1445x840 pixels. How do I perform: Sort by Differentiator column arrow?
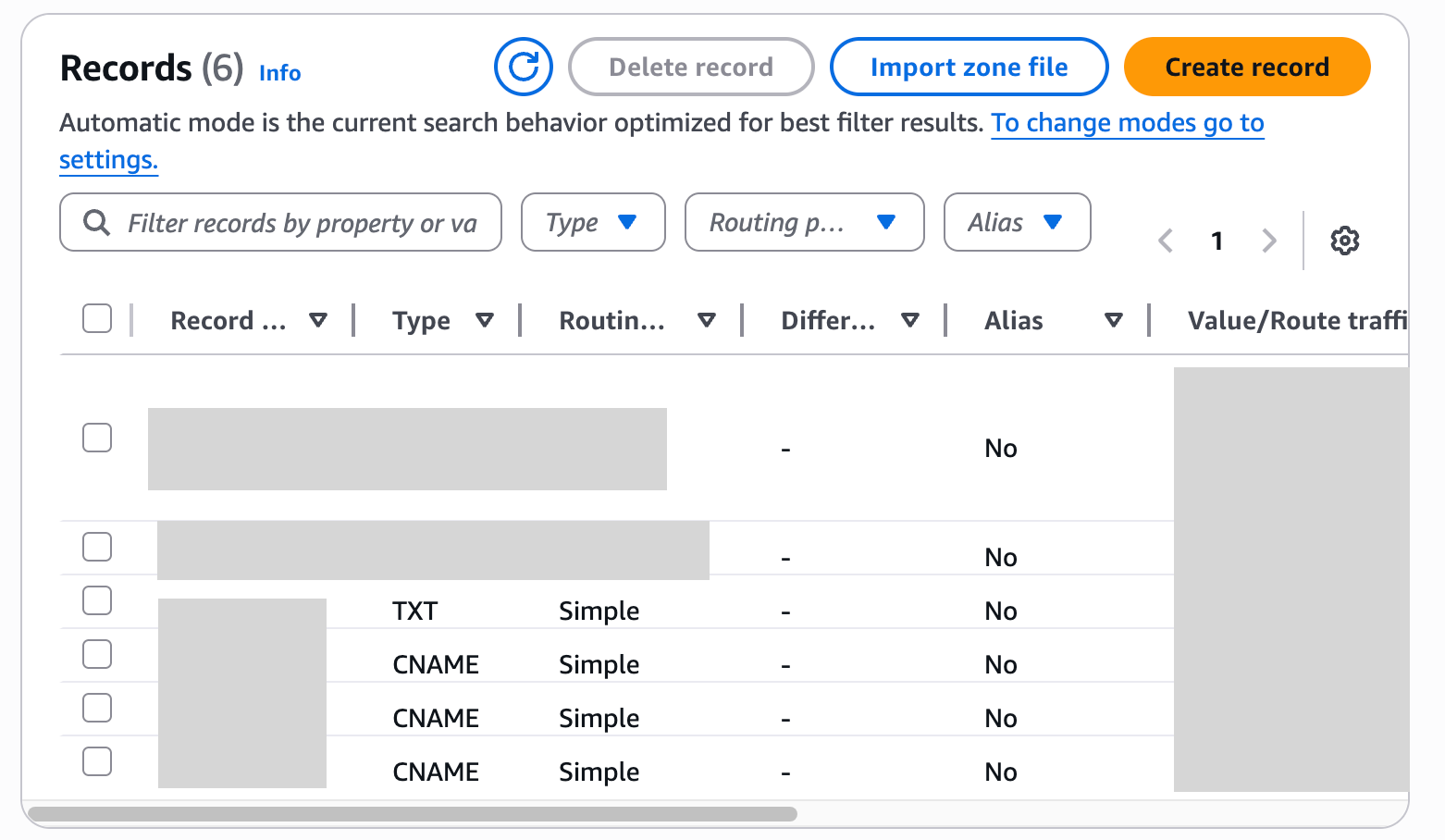[x=910, y=320]
